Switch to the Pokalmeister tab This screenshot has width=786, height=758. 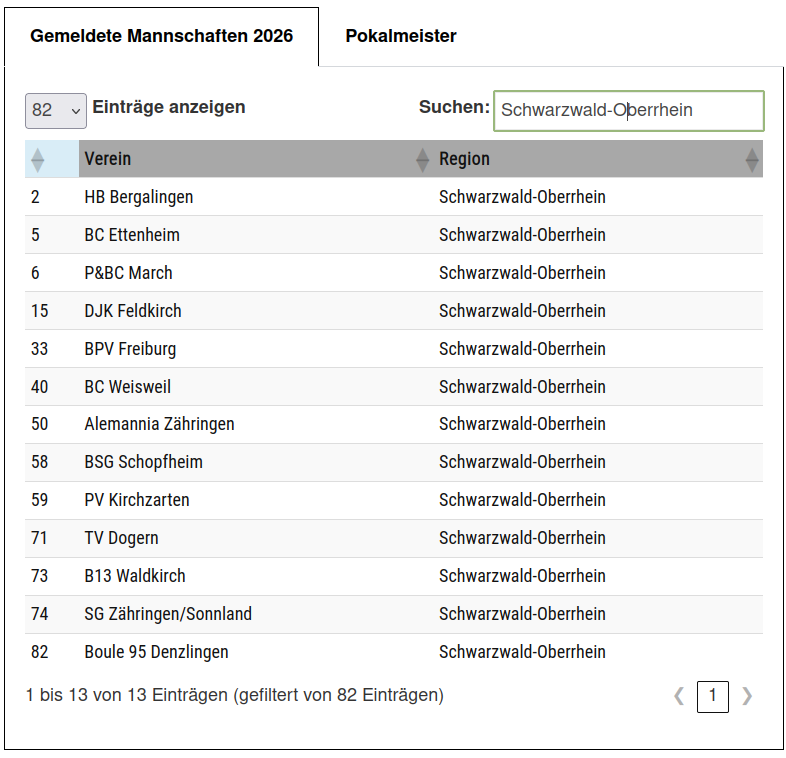401,36
